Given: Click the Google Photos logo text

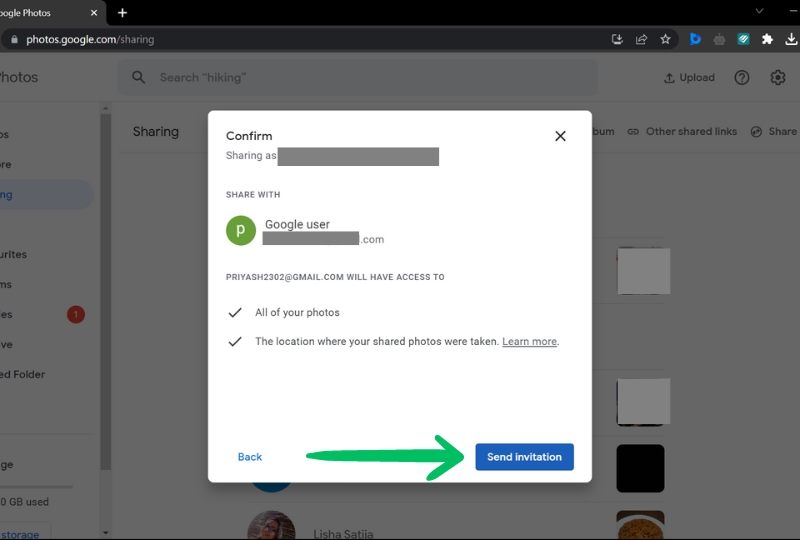Looking at the screenshot, I should (x=18, y=78).
